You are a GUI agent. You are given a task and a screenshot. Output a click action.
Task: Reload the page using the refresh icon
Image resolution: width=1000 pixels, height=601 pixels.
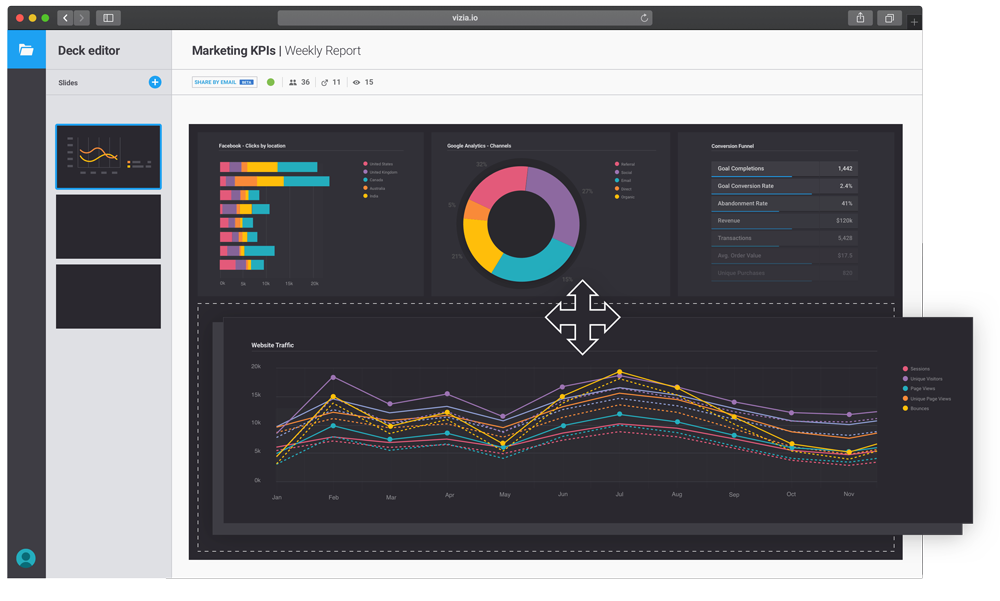[x=644, y=18]
